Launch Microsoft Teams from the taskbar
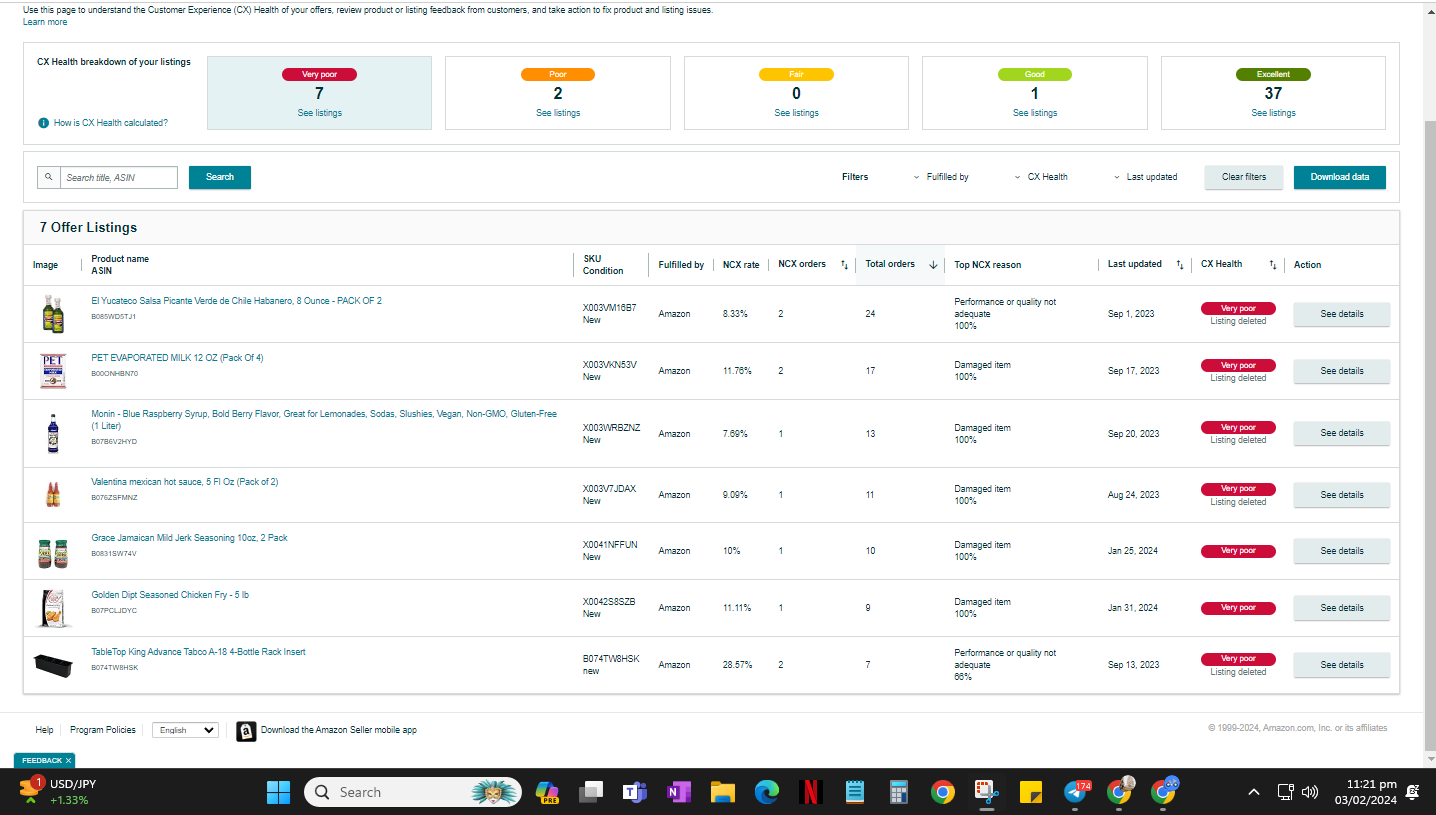 click(635, 792)
